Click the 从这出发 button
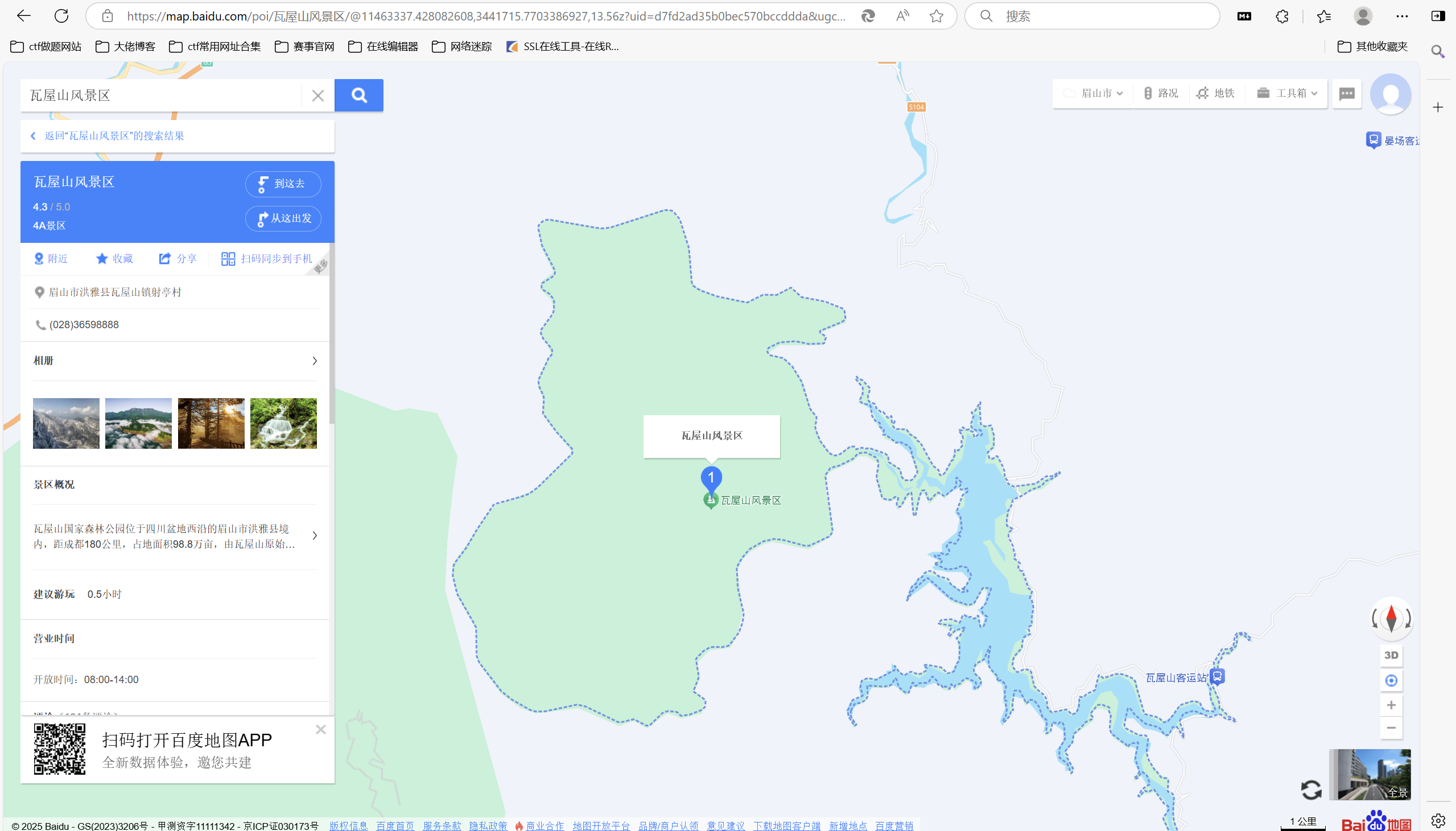Viewport: 1456px width, 831px height. [283, 218]
